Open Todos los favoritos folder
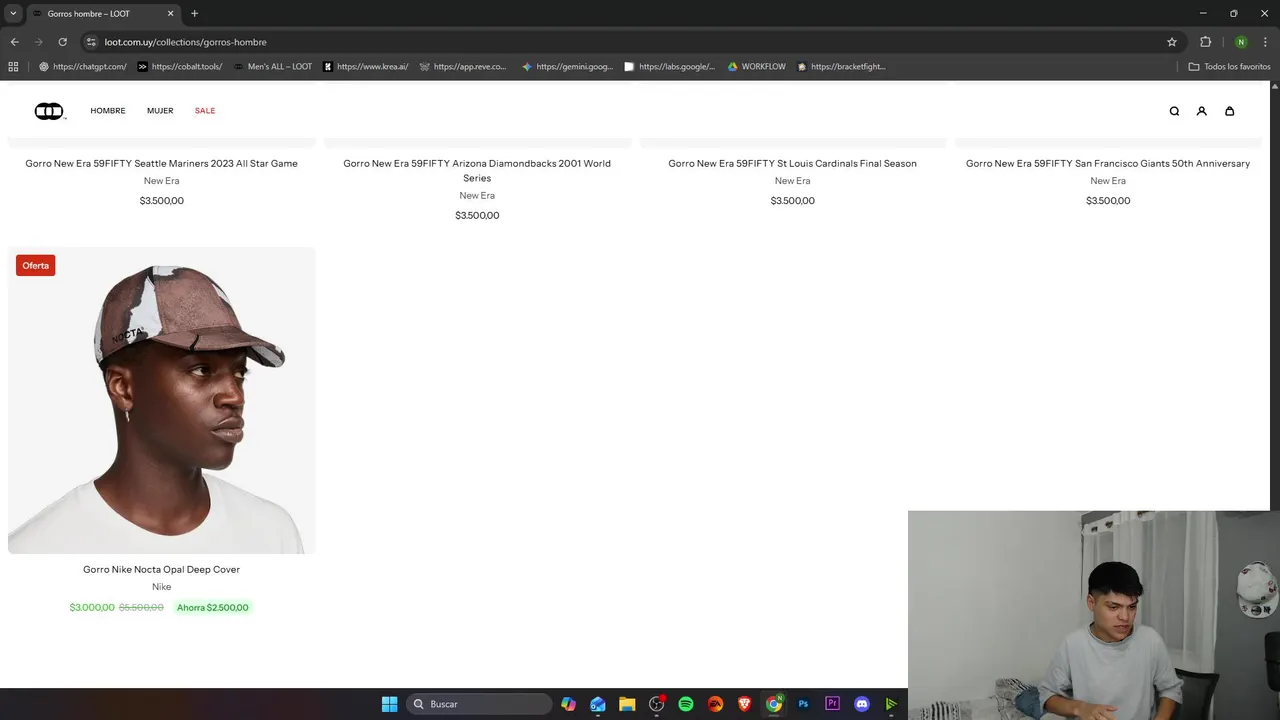 (x=1229, y=67)
